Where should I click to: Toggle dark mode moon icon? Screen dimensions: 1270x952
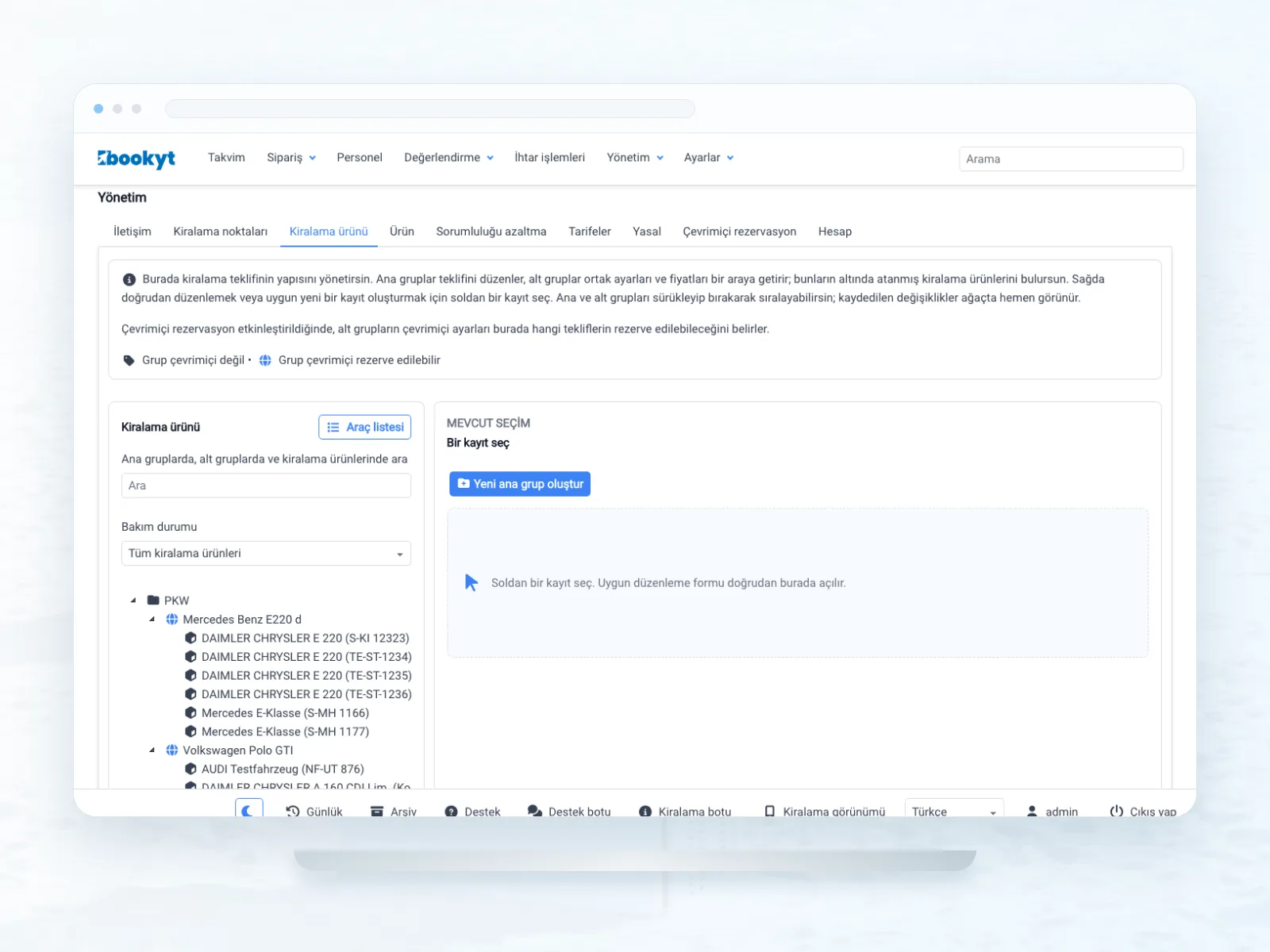click(248, 809)
